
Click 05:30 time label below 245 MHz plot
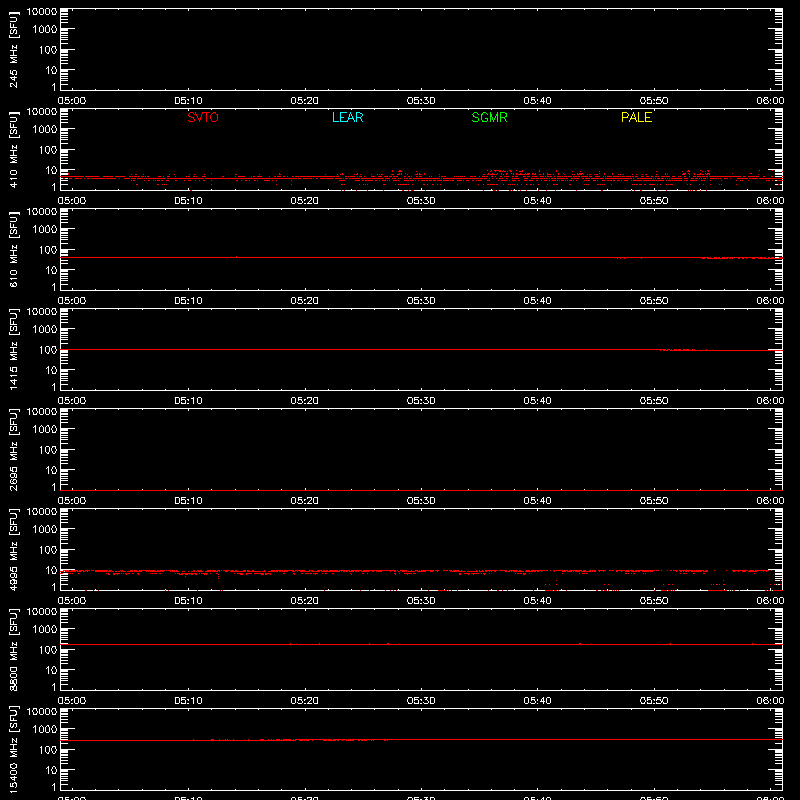click(x=421, y=101)
